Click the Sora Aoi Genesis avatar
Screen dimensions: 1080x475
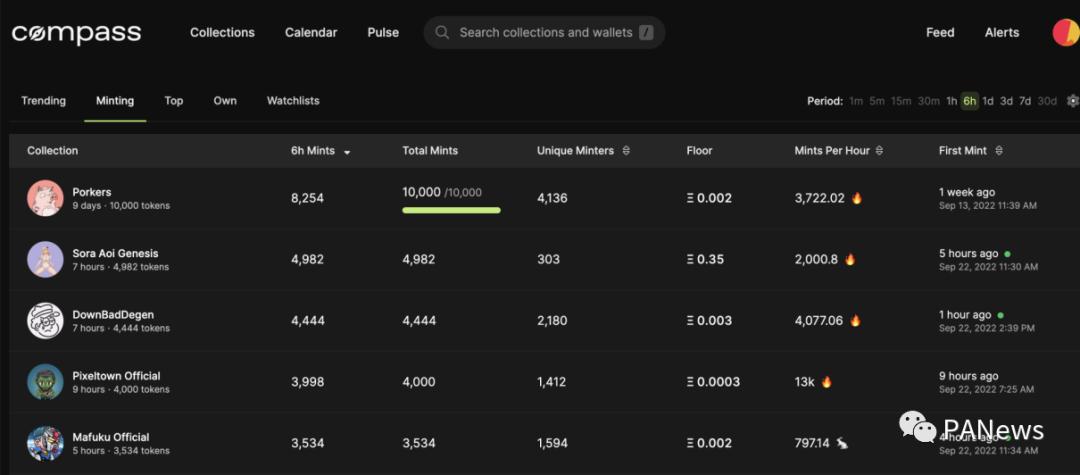click(45, 260)
